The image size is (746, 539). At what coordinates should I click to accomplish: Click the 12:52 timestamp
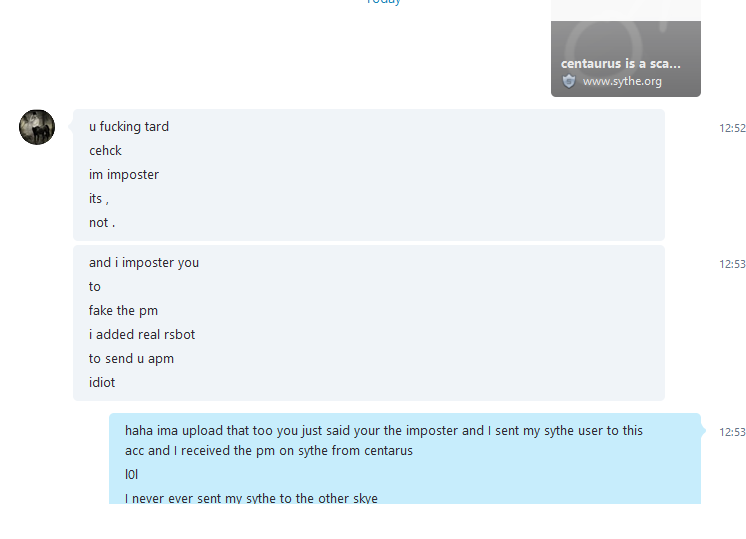coord(732,128)
